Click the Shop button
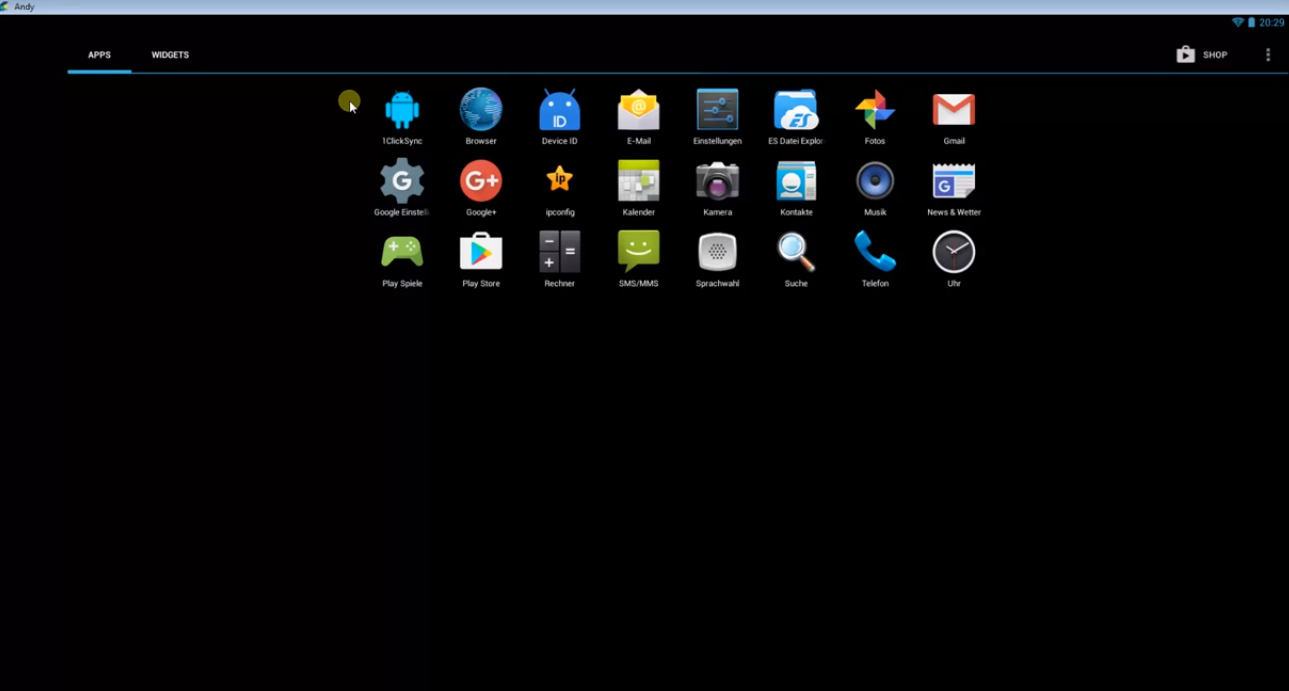 tap(1202, 55)
